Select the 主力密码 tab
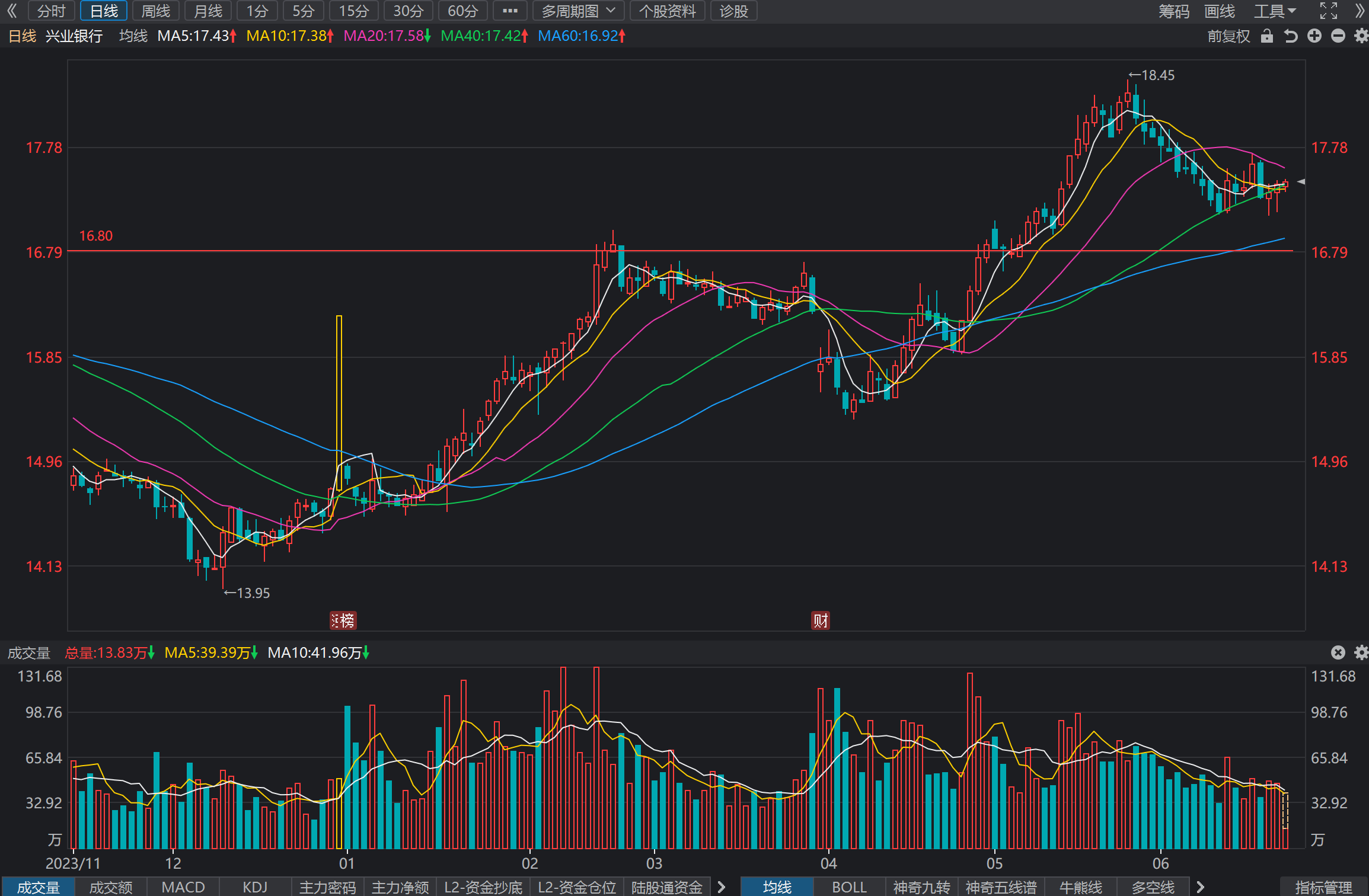The height and width of the screenshot is (896, 1369). [x=328, y=887]
